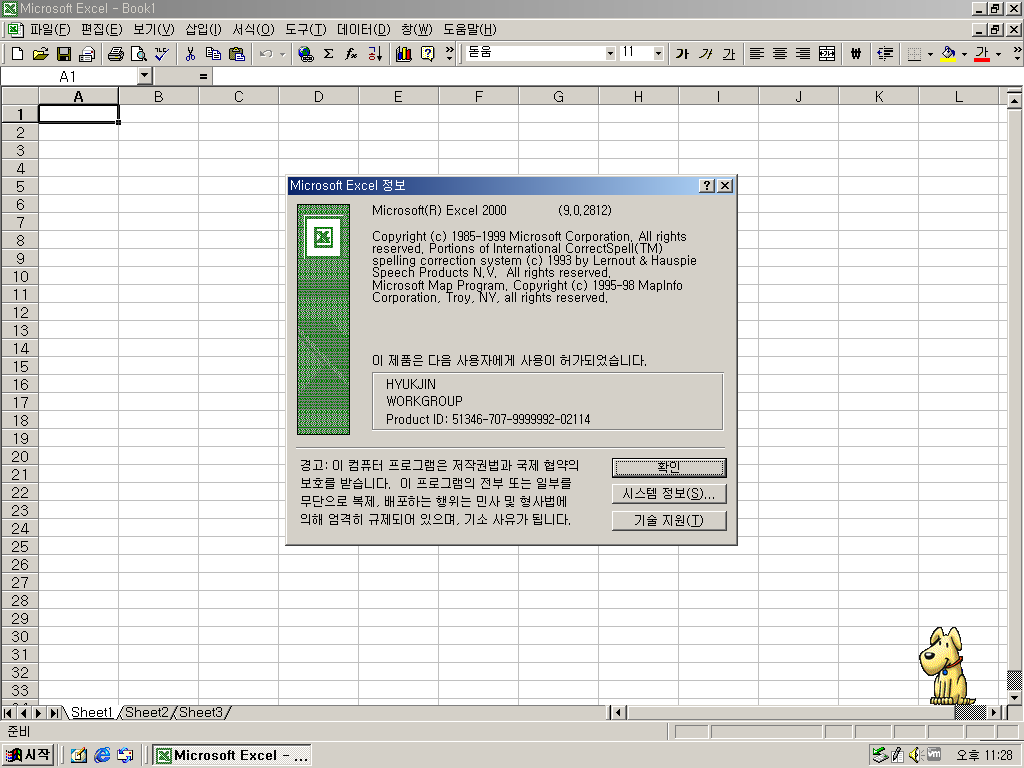Open a file using the folder icon

tap(40, 54)
